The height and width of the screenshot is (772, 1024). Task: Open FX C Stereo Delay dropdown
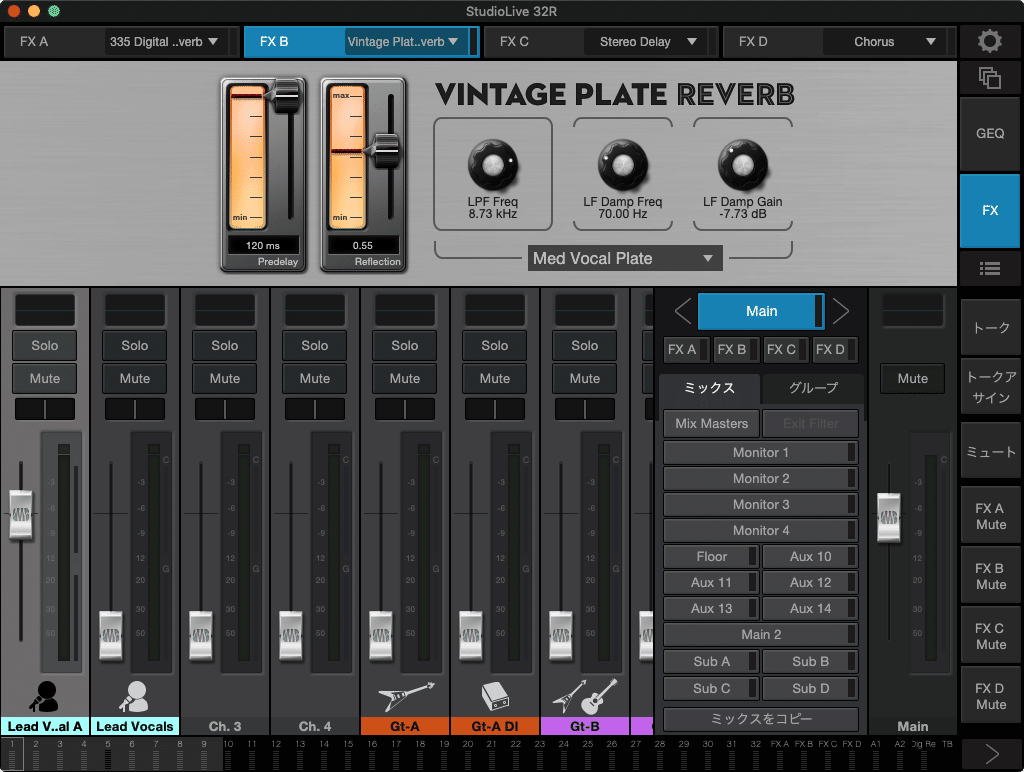click(x=647, y=42)
